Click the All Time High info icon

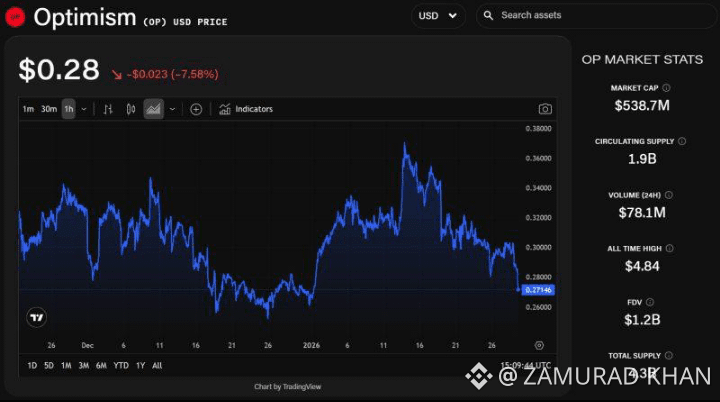tap(669, 249)
